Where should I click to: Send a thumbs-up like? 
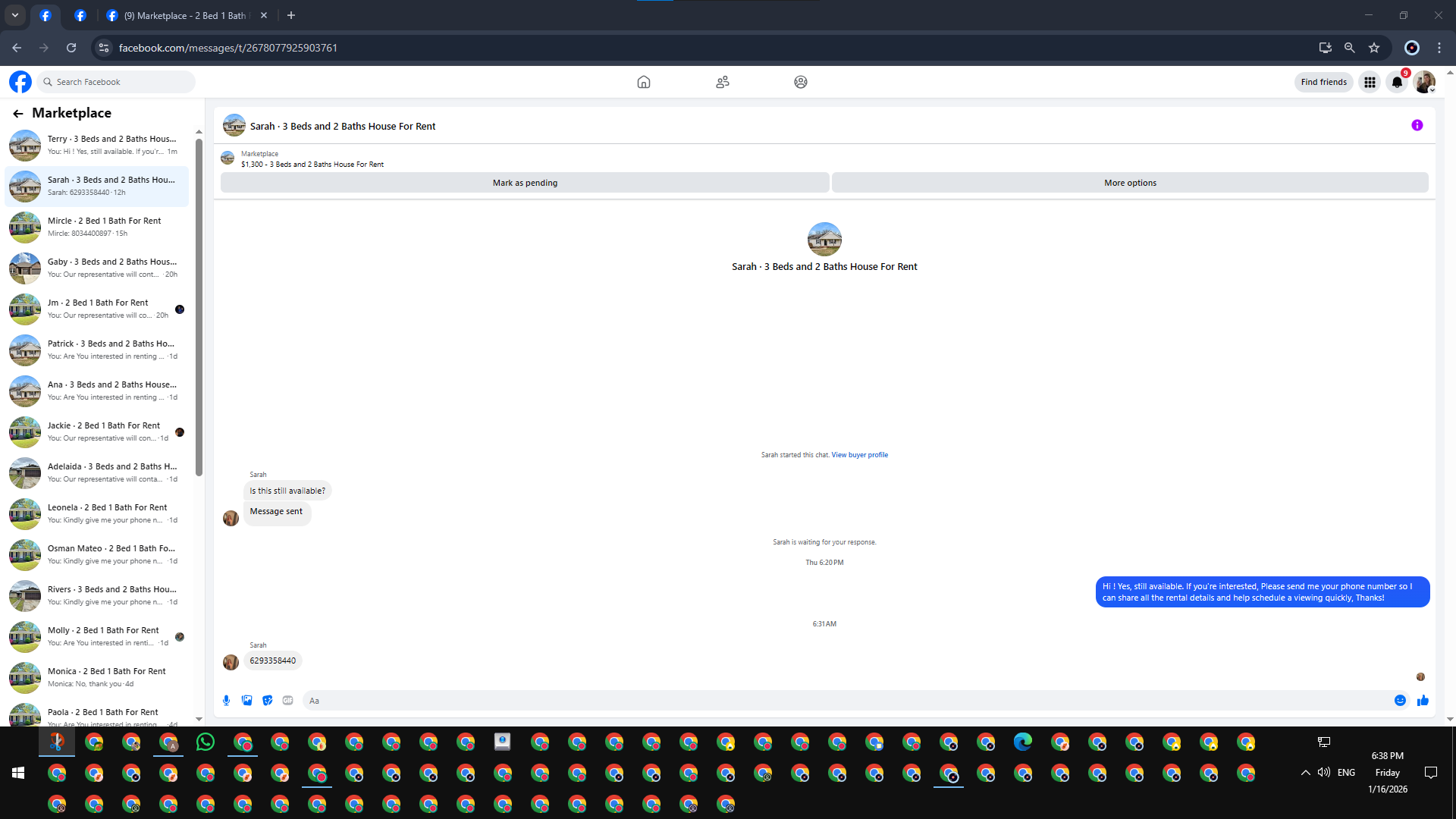point(1423,701)
